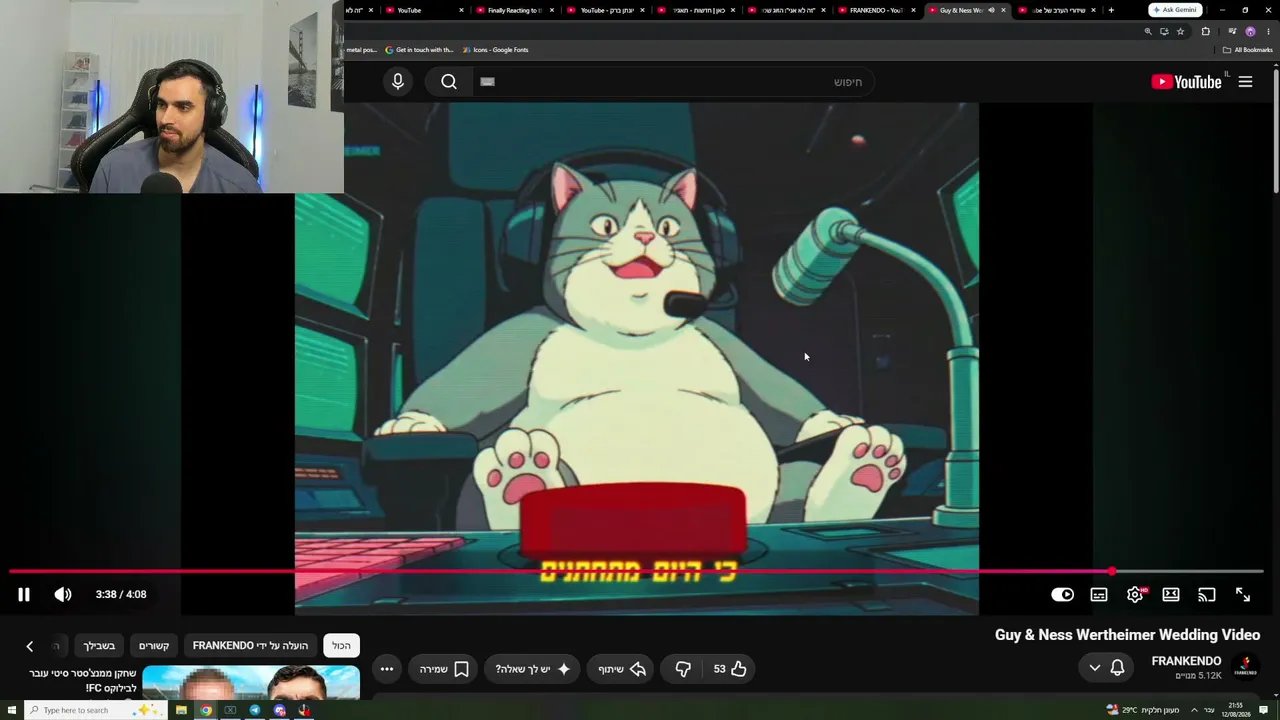Open File Explorer from the taskbar
This screenshot has width=1280, height=720.
[181, 710]
